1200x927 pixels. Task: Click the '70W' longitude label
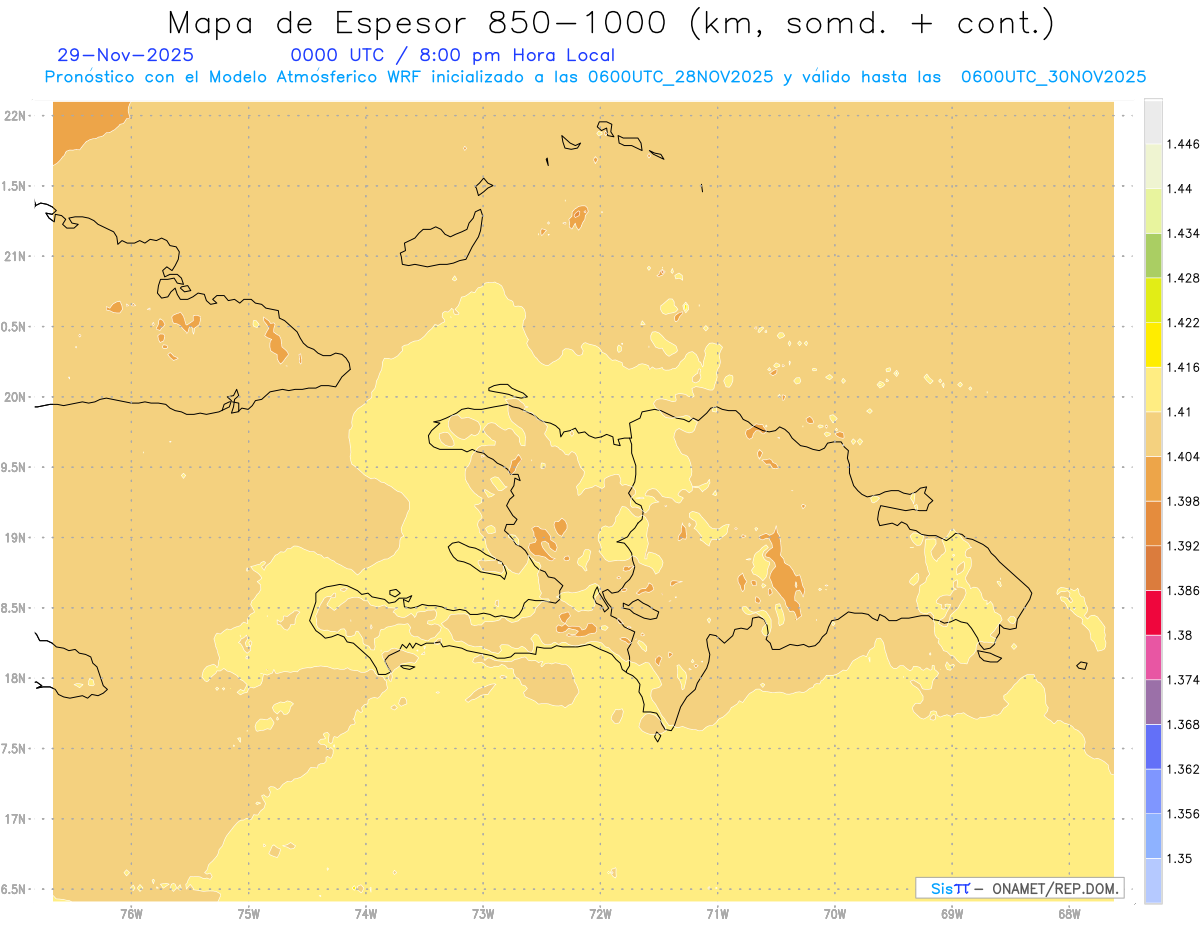[x=835, y=913]
